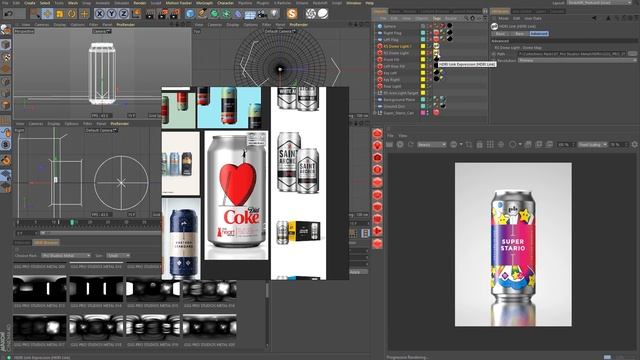640x360 pixels.
Task: Open ProRender menu in Perspective viewport
Action: [126, 24]
